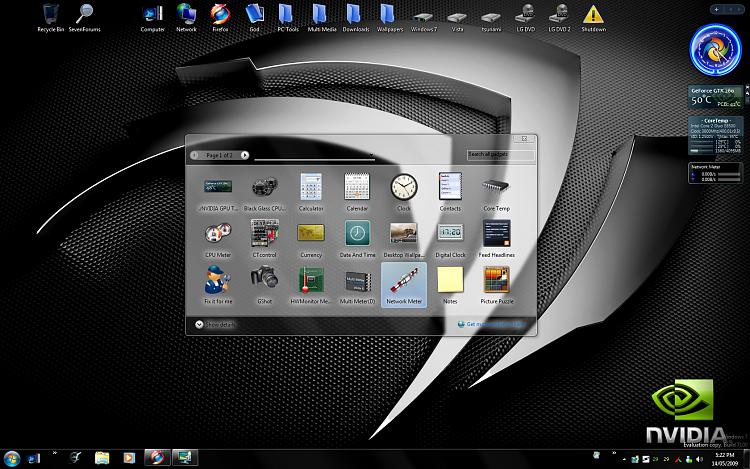This screenshot has height=469, width=750.
Task: Open the Computer desktop icon
Action: [x=153, y=18]
